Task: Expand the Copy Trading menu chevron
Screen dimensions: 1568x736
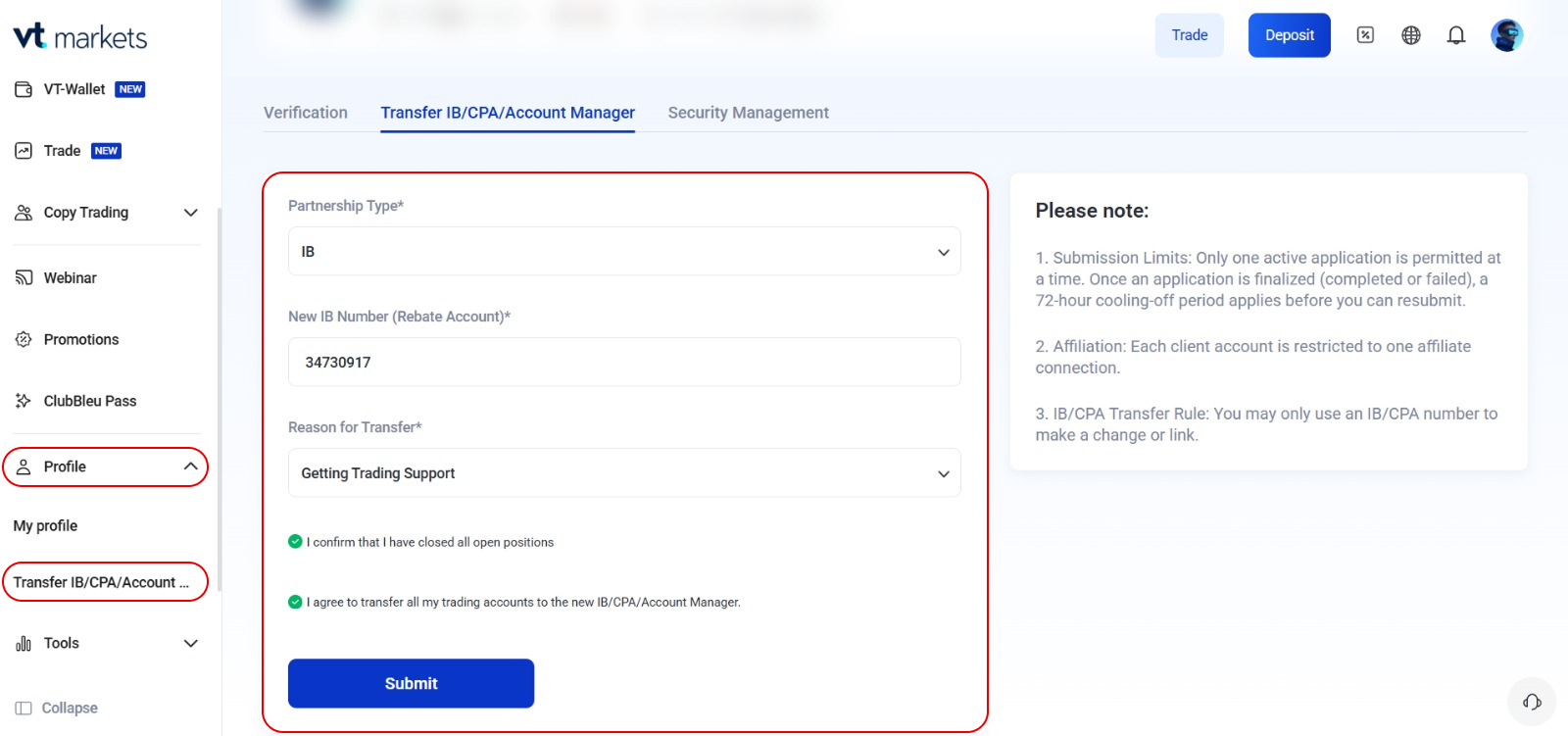Action: click(x=191, y=213)
